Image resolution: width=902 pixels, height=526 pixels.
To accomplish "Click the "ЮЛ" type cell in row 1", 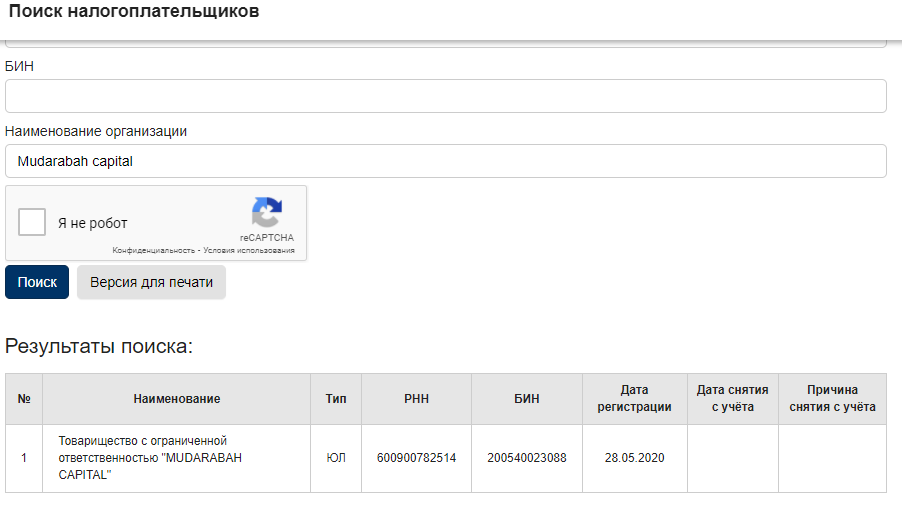I will click(x=336, y=458).
